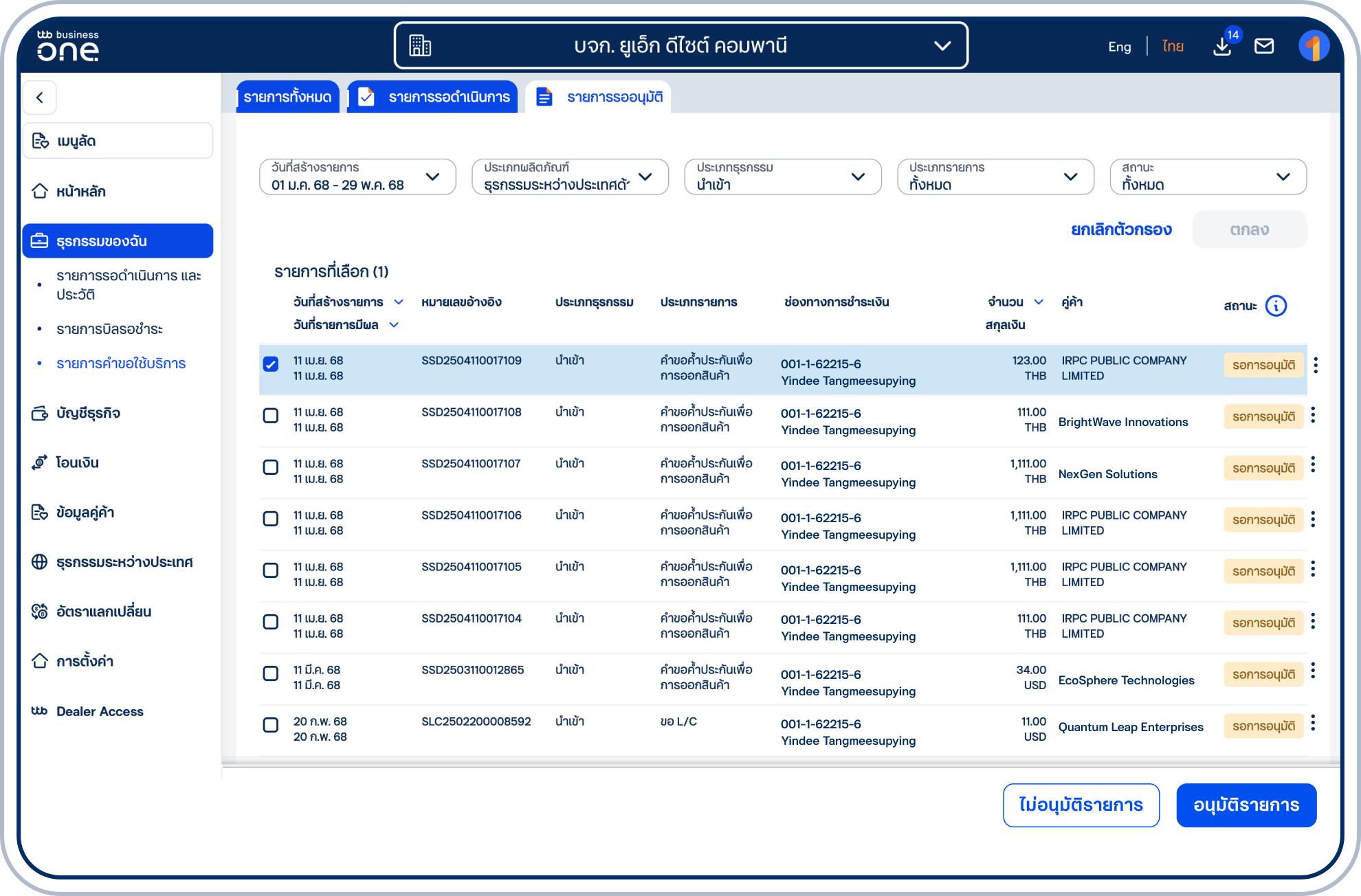This screenshot has height=896, width=1361.
Task: Open three-dot menu for NexGen Solutions row
Action: (1313, 465)
